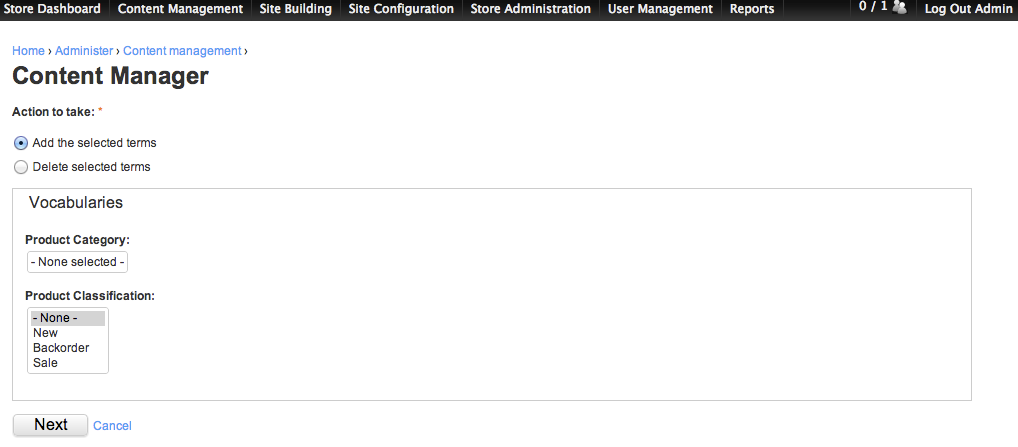Click the Cancel link
The image size is (1018, 447).
pyautogui.click(x=112, y=426)
